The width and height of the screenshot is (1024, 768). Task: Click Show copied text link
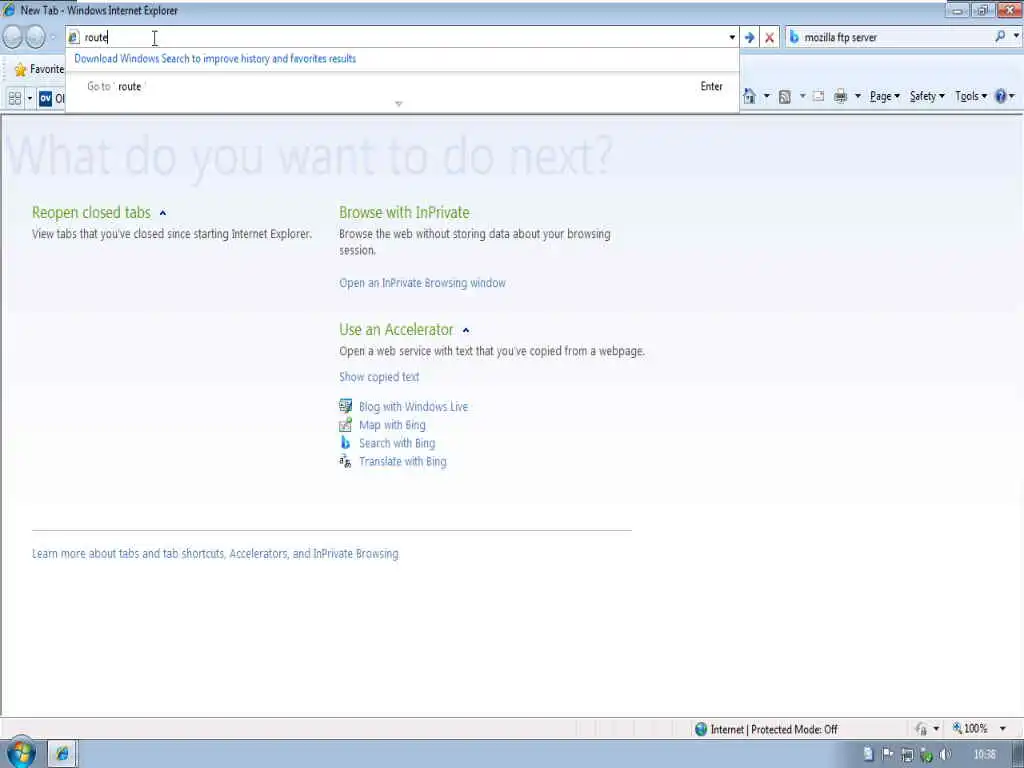coord(379,377)
